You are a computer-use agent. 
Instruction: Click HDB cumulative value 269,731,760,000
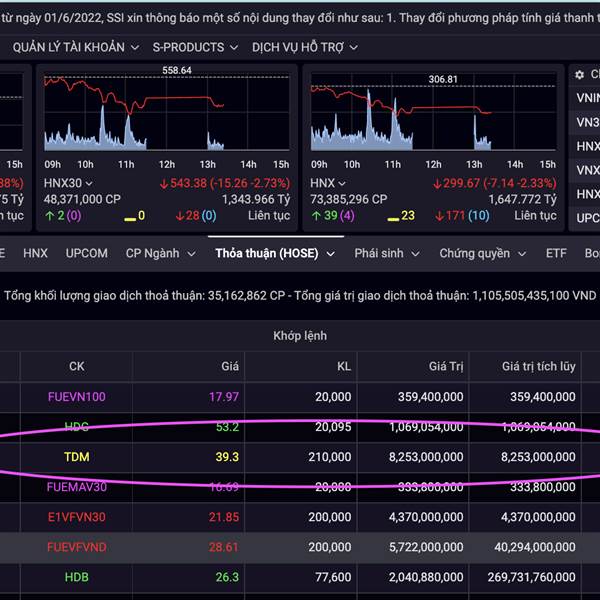point(532,577)
